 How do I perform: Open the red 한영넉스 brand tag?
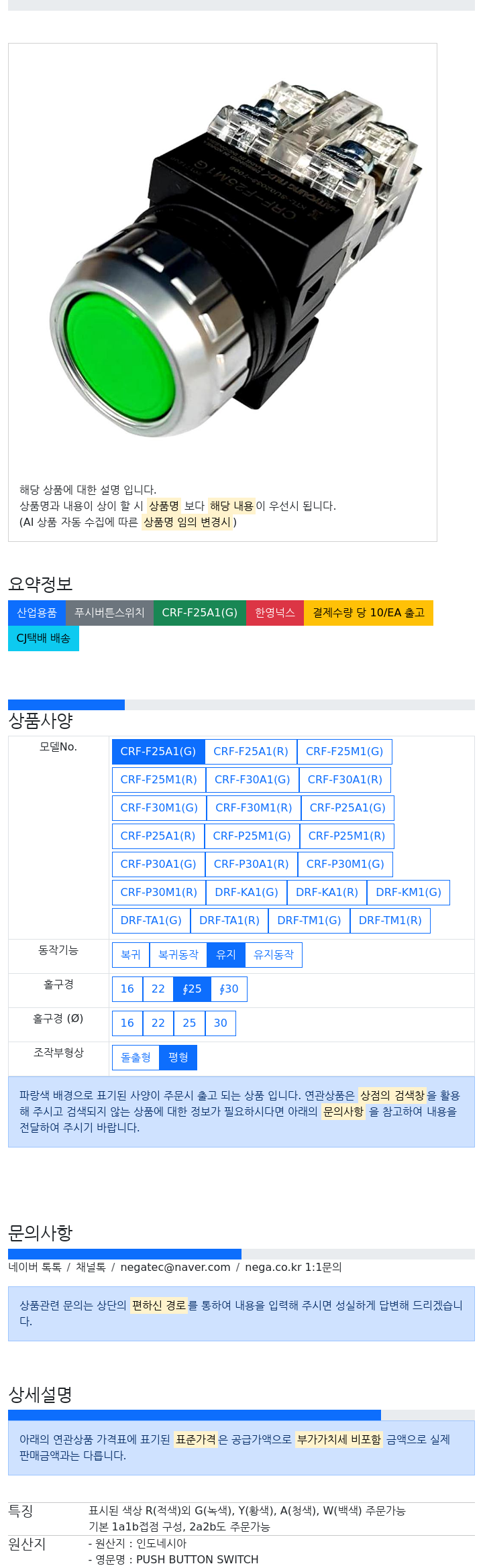pos(275,613)
